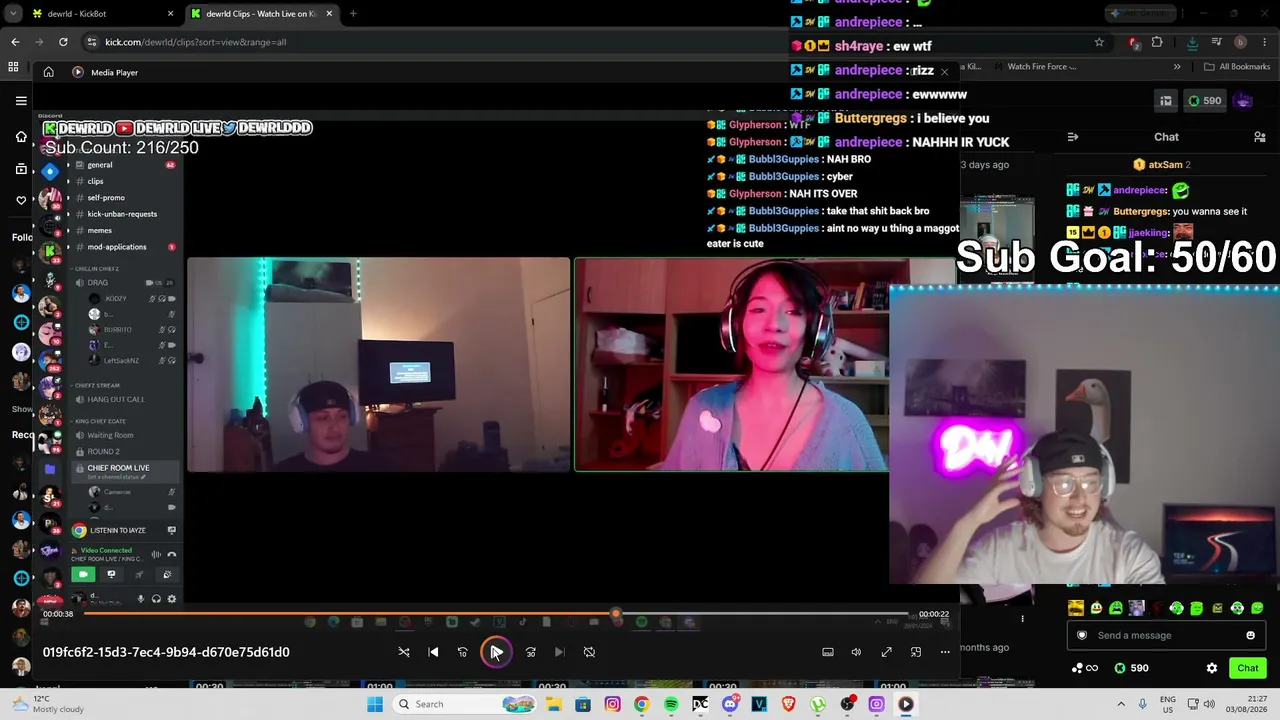This screenshot has height=720, width=1280.
Task: Click the Media Player play button
Action: click(x=496, y=652)
